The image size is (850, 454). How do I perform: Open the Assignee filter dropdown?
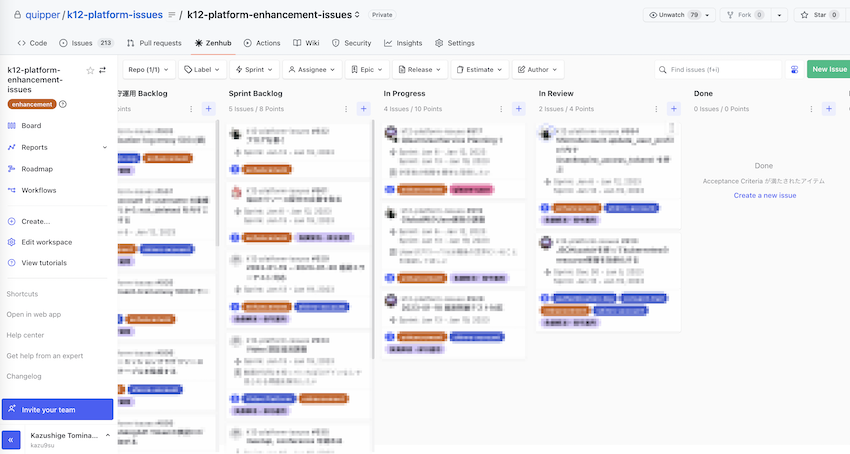[x=312, y=69]
